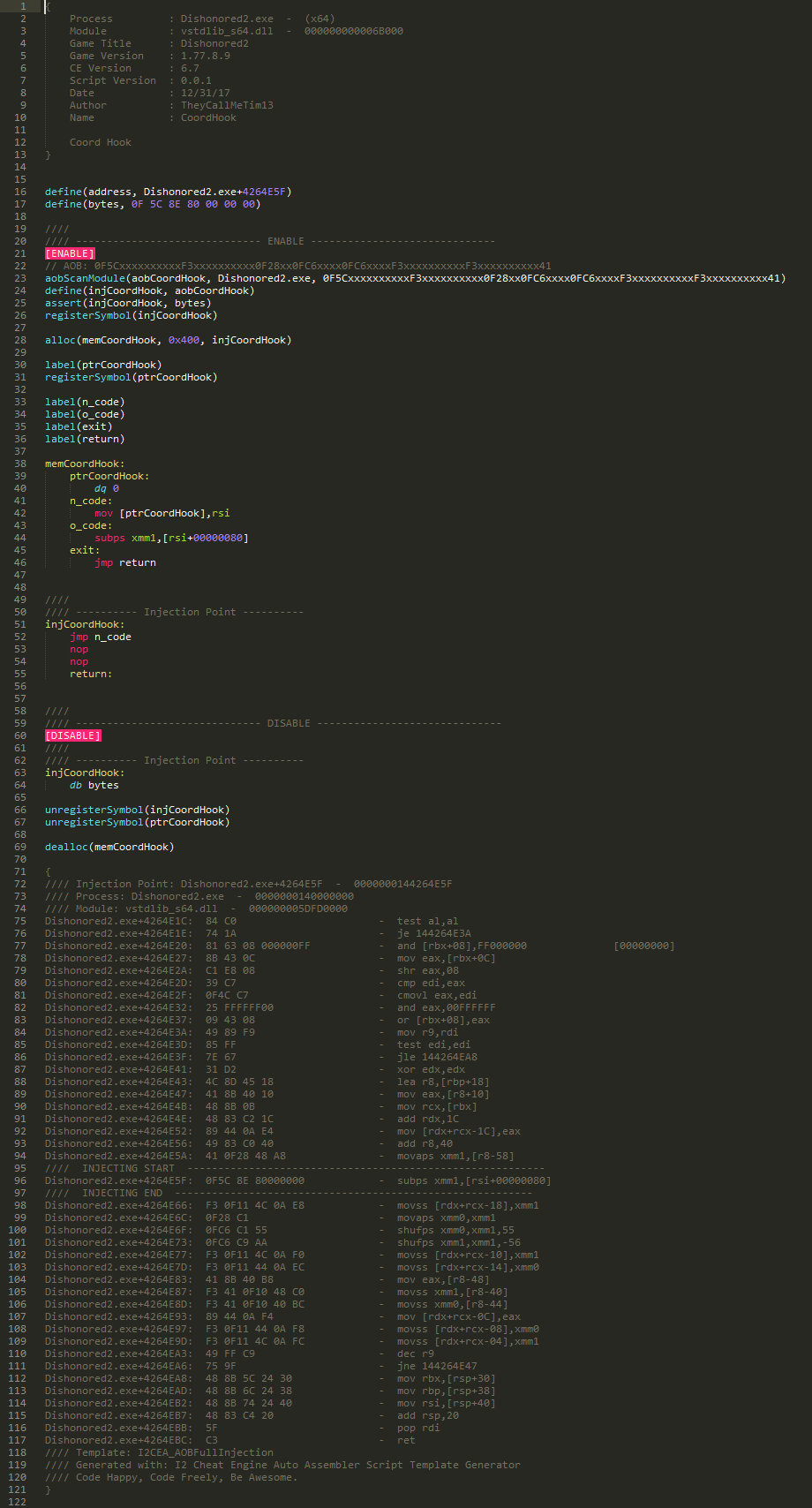Click the 'Author : TheyCallMeTim13' header line
812x1508 pixels.
click(x=171, y=105)
